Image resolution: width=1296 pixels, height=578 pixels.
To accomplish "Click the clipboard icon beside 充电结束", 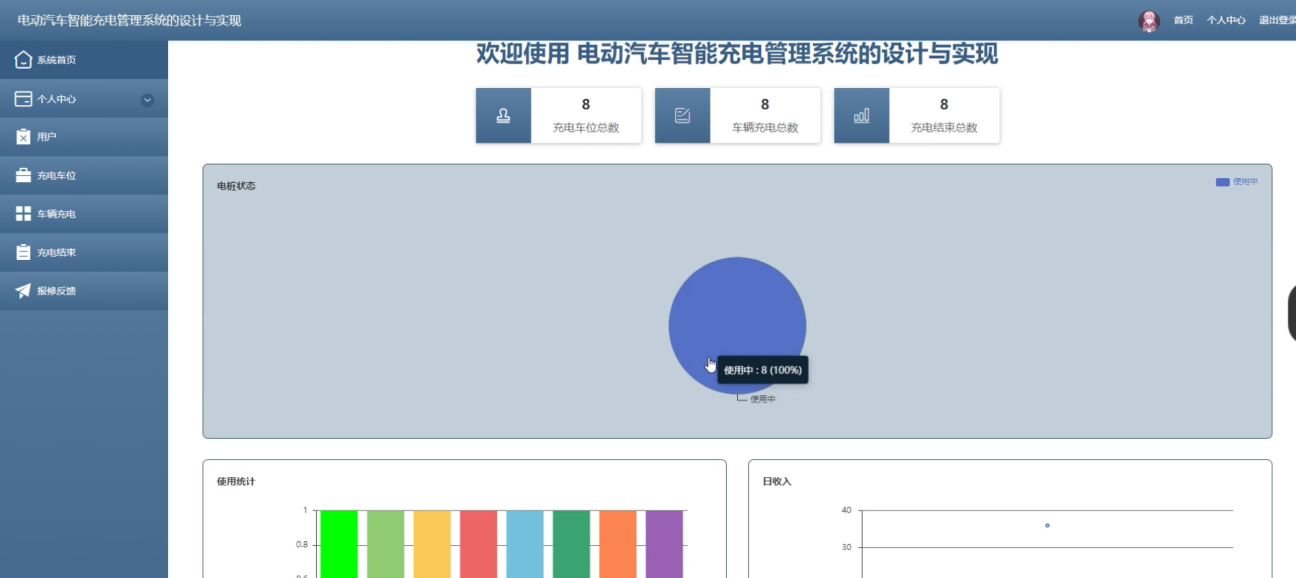I will click(23, 252).
